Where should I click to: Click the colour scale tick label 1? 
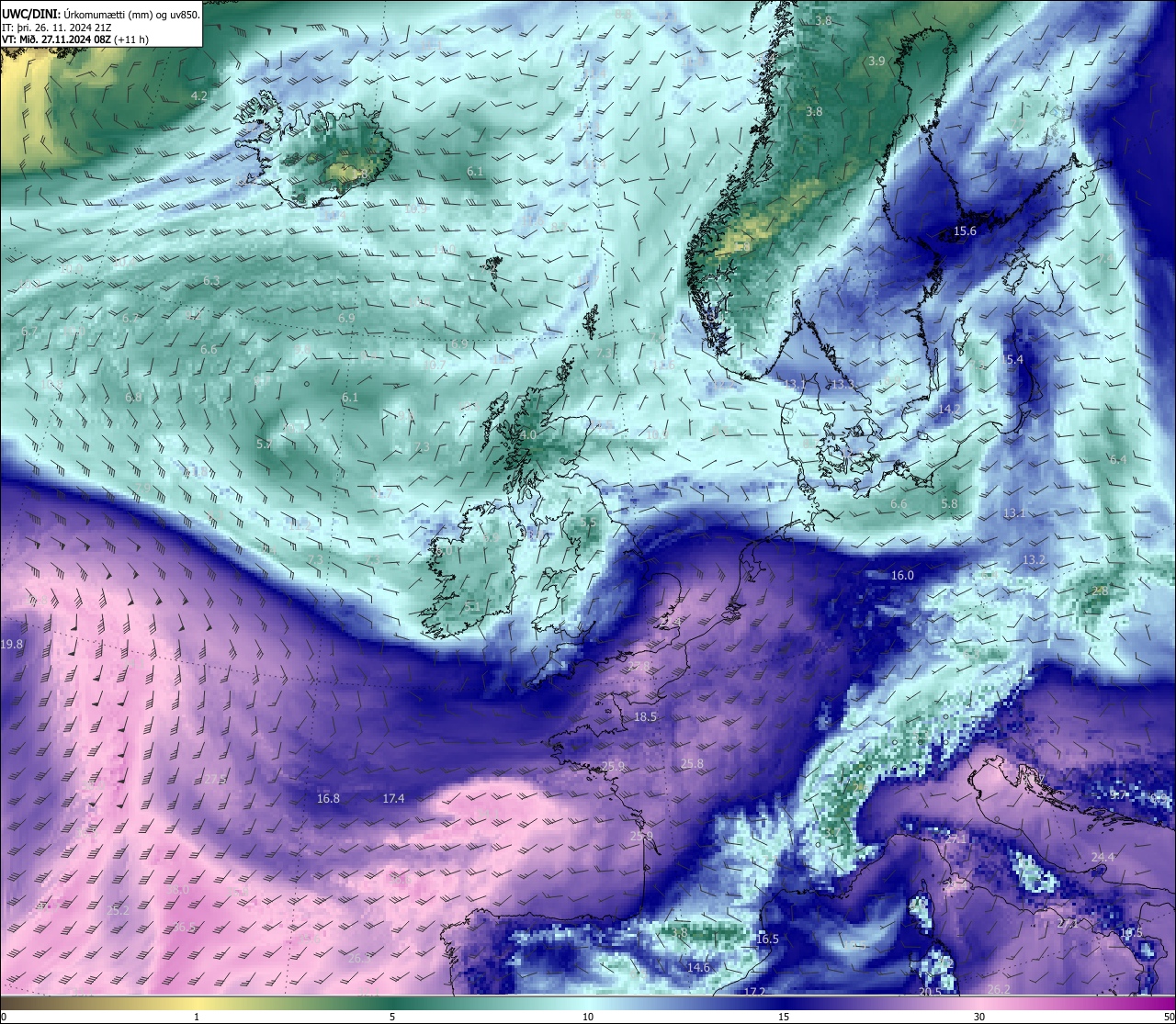click(197, 1017)
